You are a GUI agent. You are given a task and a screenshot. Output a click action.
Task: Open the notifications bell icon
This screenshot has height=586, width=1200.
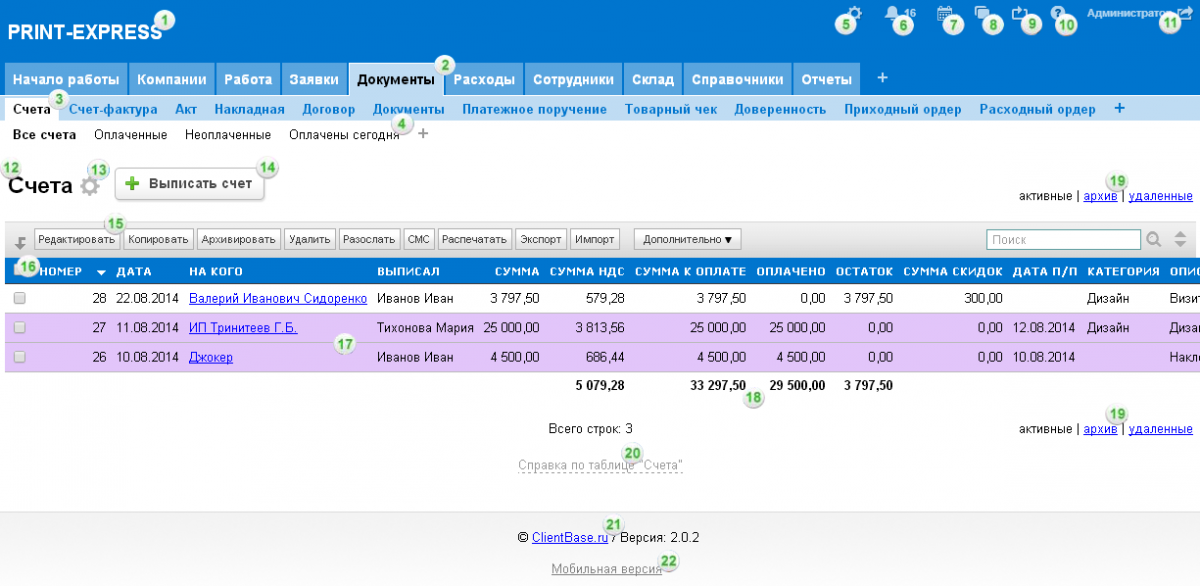891,14
